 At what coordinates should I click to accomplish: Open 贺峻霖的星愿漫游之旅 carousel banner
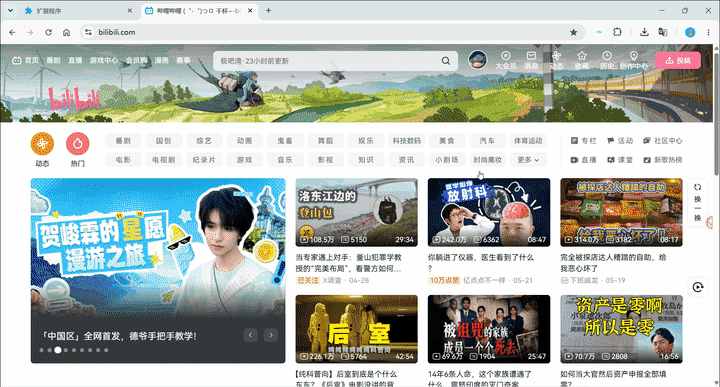[158, 270]
